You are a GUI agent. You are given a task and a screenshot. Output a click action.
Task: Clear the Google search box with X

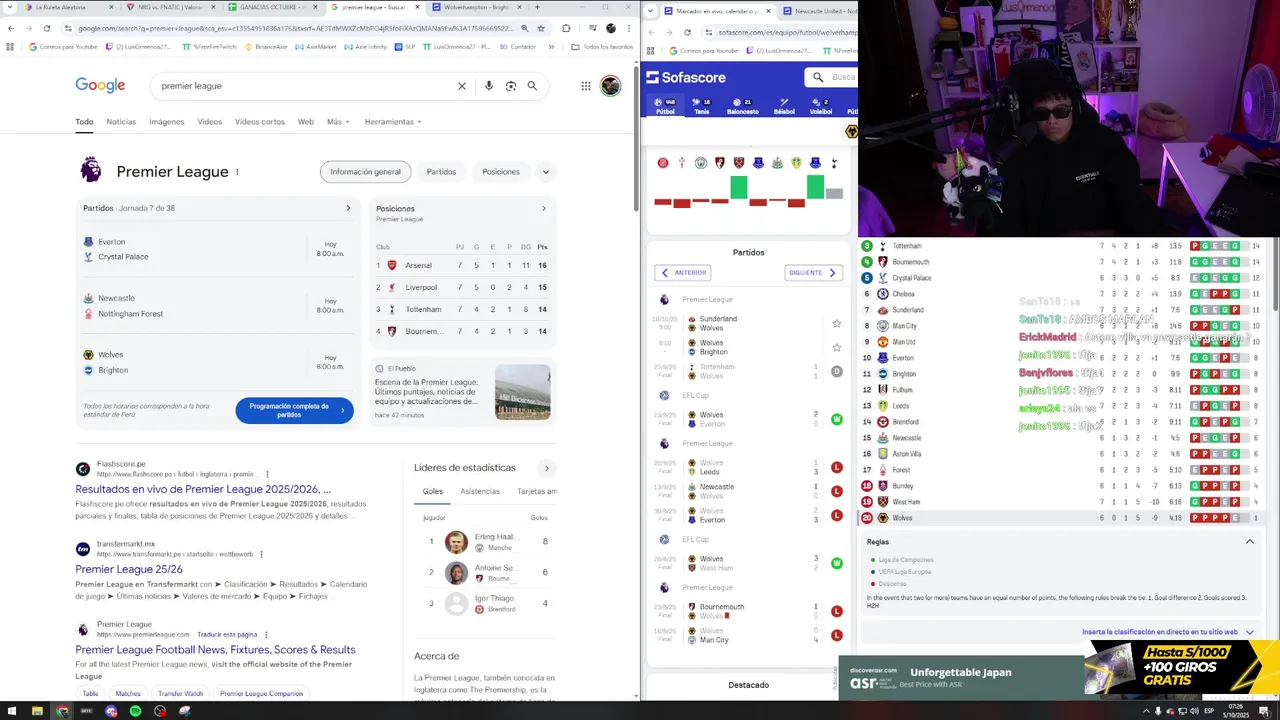click(x=462, y=86)
